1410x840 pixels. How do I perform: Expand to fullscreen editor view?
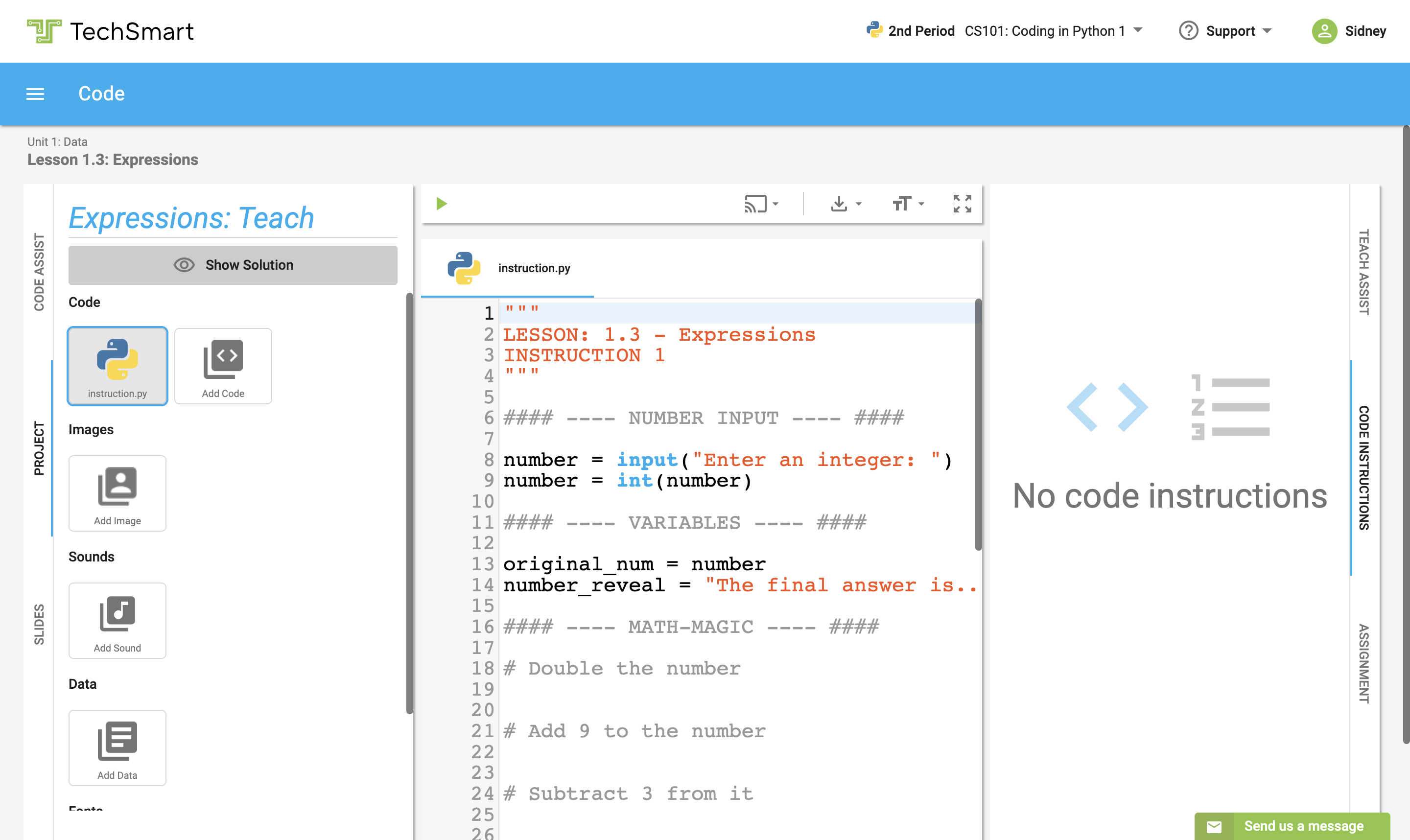[x=961, y=204]
